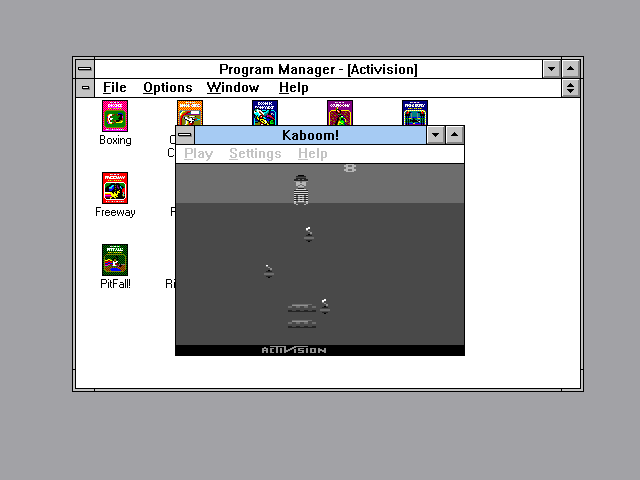Image resolution: width=640 pixels, height=480 pixels.
Task: Minimize the Program Manager window
Action: pyautogui.click(x=551, y=69)
